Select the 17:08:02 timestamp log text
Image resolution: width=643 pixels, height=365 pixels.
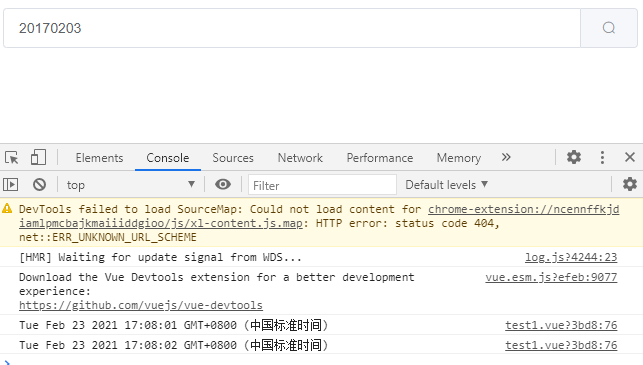coord(173,345)
